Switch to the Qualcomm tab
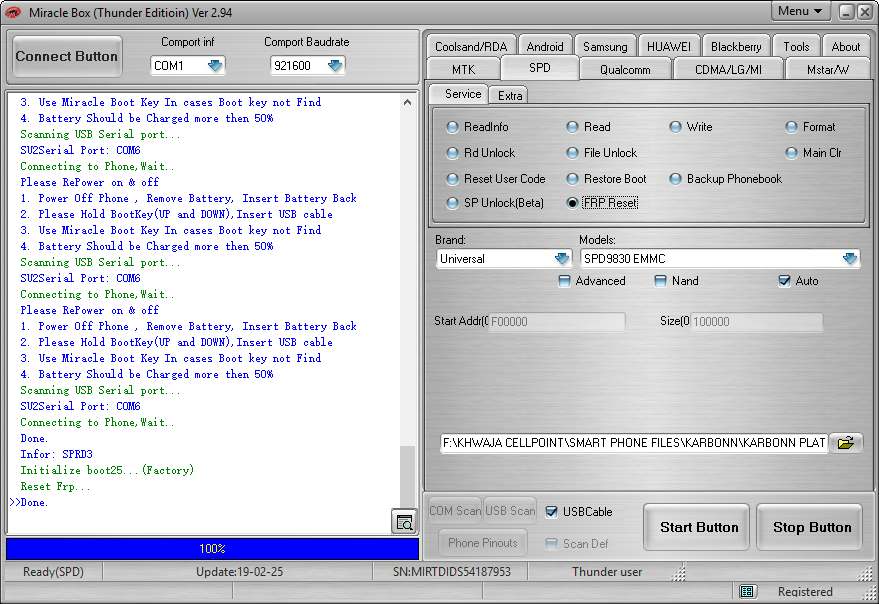879x604 pixels. pyautogui.click(x=625, y=70)
